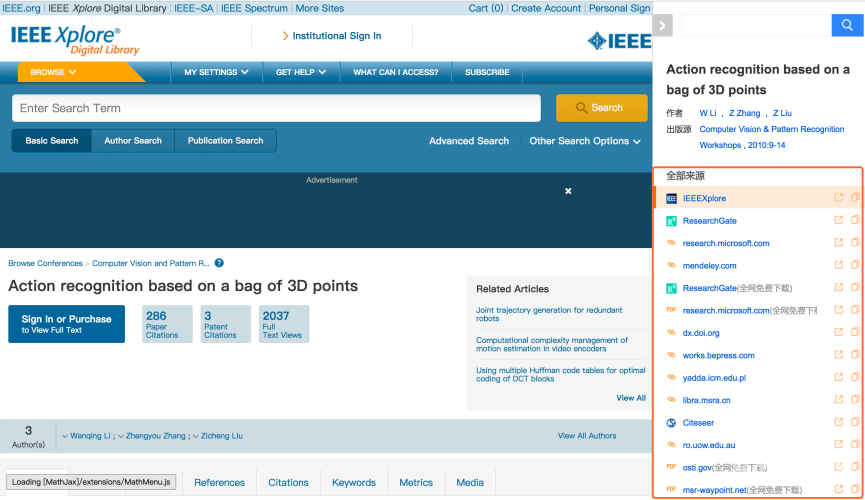Open the Metrics tab
The width and height of the screenshot is (865, 500).
416,483
